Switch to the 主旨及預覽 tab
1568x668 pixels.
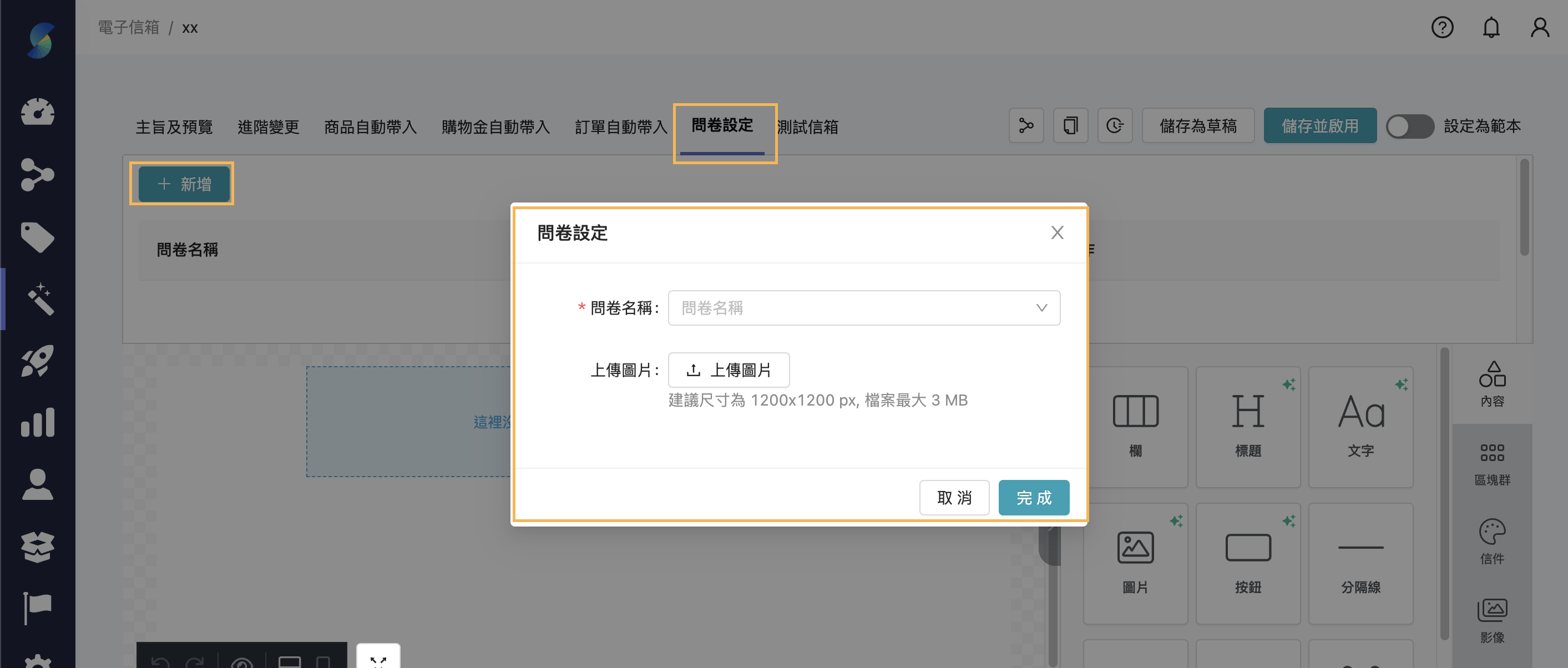tap(174, 126)
